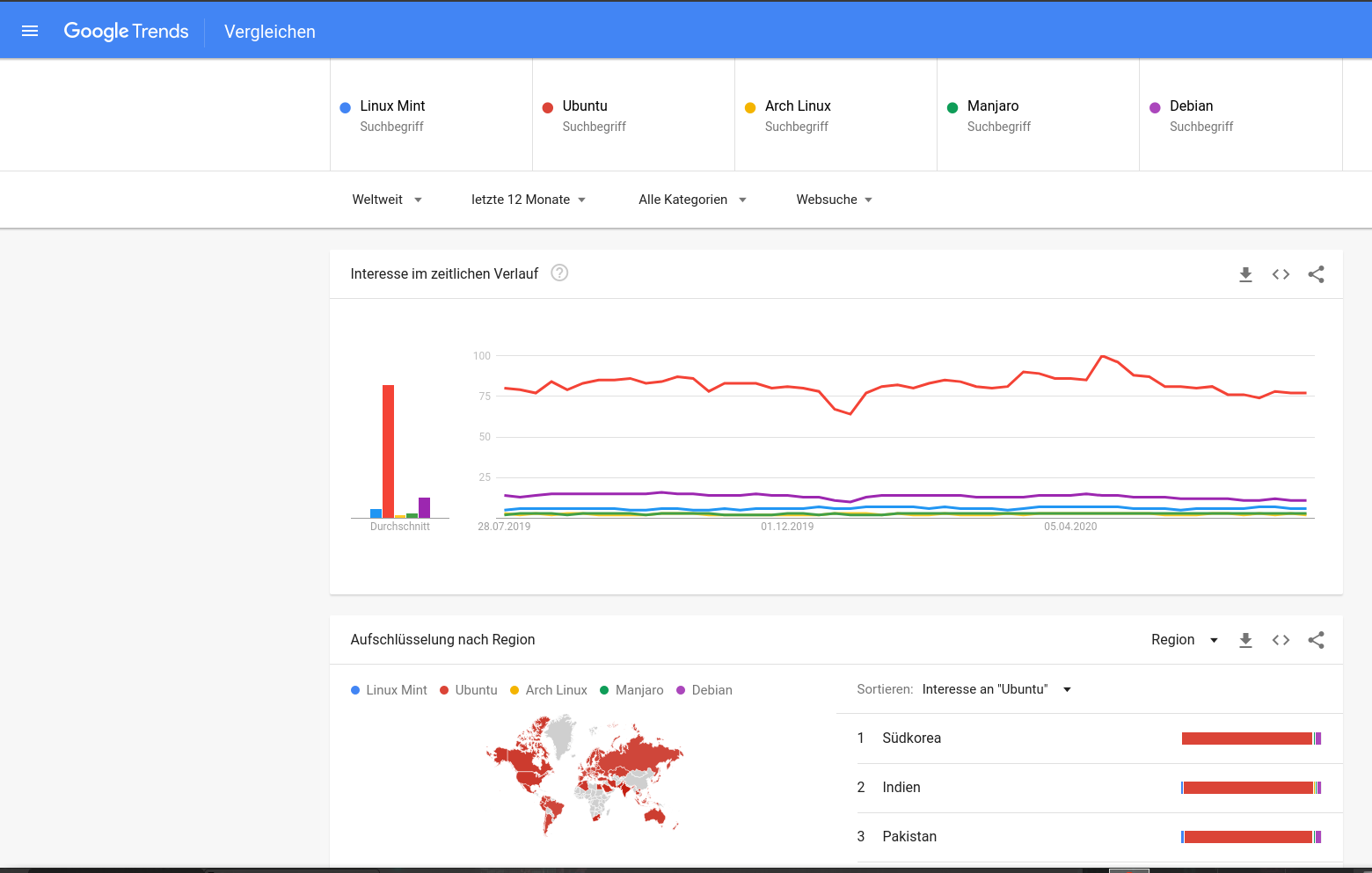1372x873 pixels.
Task: Share the interest over time chart
Action: pyautogui.click(x=1316, y=274)
